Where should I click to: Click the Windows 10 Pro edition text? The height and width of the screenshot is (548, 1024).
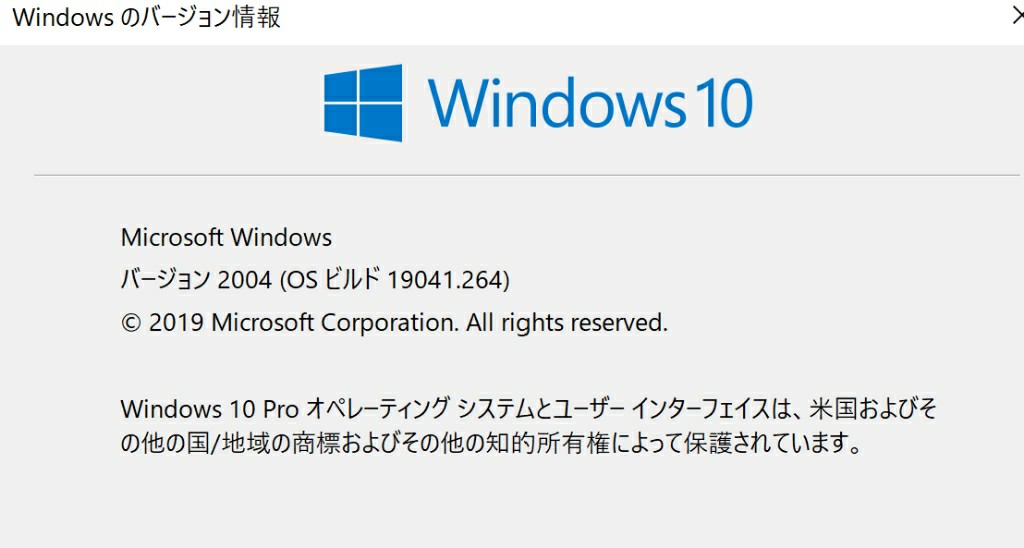coord(210,409)
